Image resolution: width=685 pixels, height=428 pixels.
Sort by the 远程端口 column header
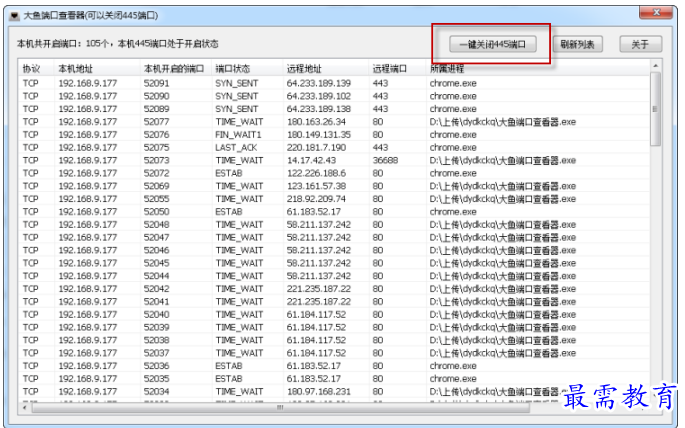coord(389,69)
